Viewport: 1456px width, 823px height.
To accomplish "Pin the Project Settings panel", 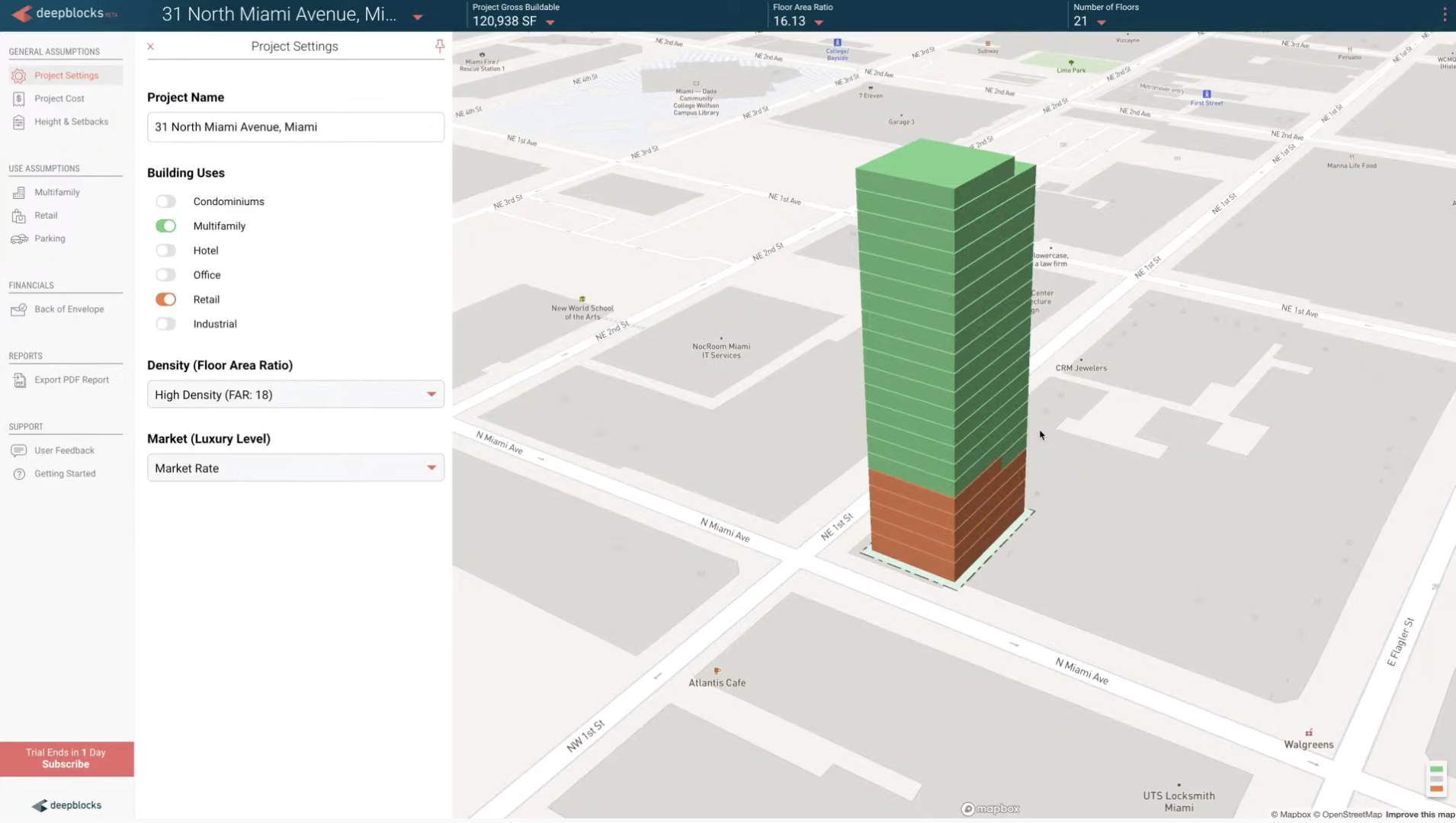I will tap(440, 46).
